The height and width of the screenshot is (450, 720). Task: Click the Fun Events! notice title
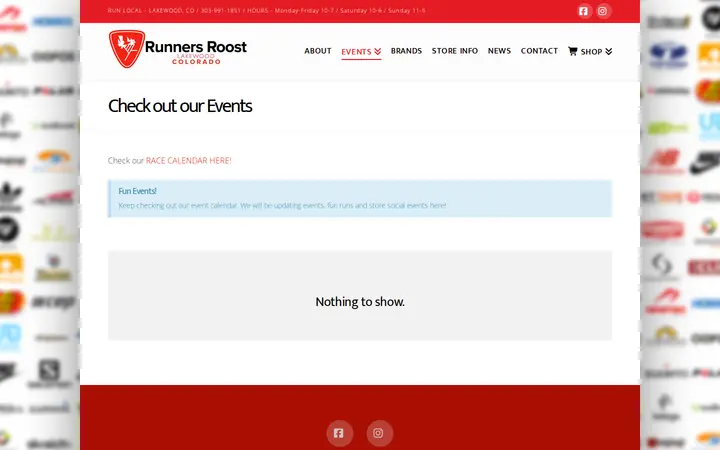point(137,191)
